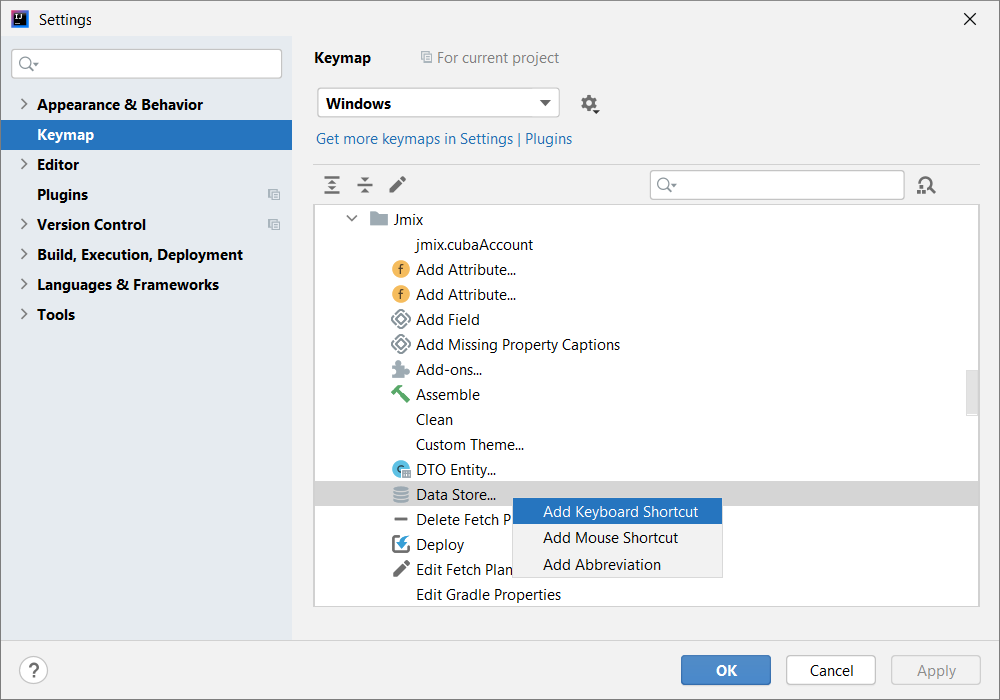The height and width of the screenshot is (700, 1000).
Task: Select the jmix.cubaAccount action
Action: [x=474, y=245]
